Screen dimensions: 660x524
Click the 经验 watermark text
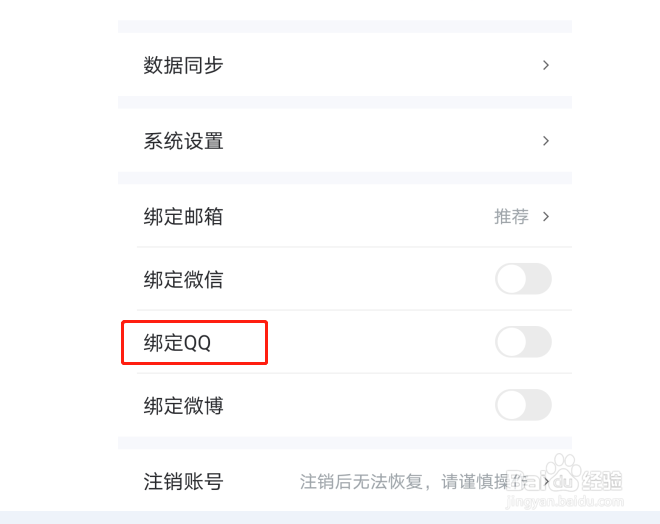coord(602,481)
